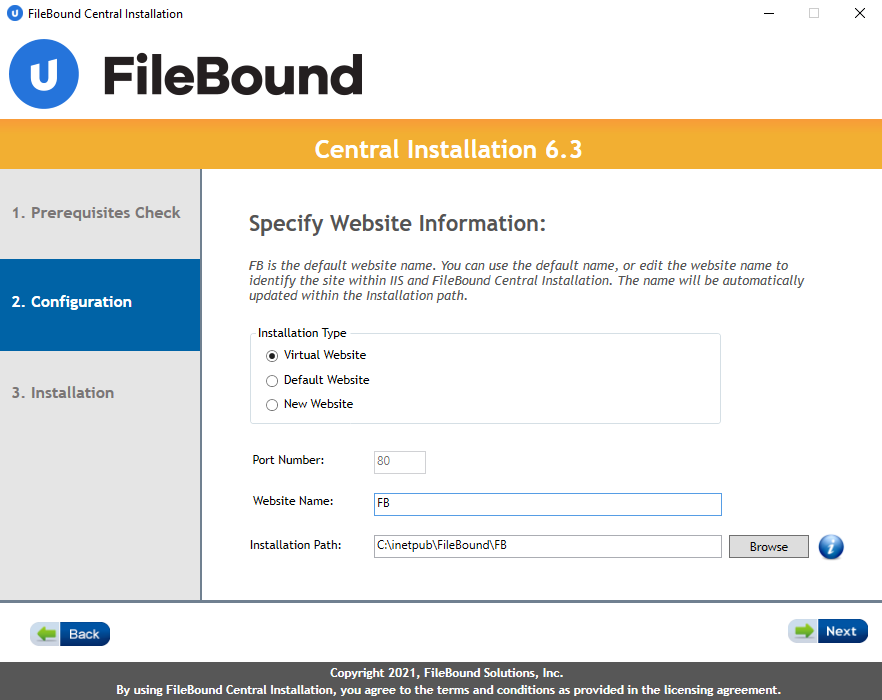Image resolution: width=882 pixels, height=700 pixels.
Task: Click the Port Number field
Action: [400, 462]
